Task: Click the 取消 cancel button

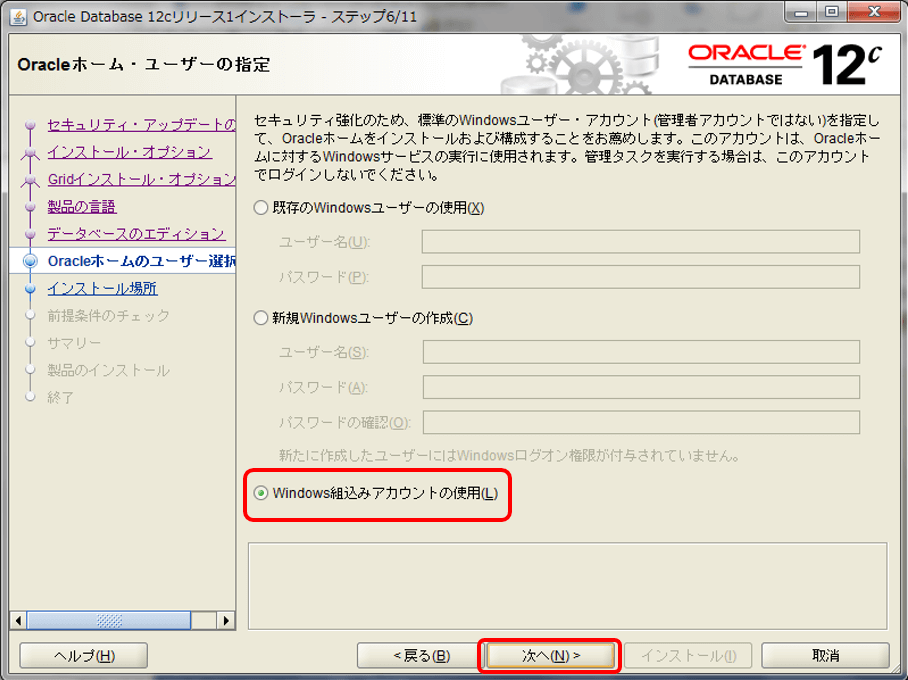Action: click(x=825, y=656)
